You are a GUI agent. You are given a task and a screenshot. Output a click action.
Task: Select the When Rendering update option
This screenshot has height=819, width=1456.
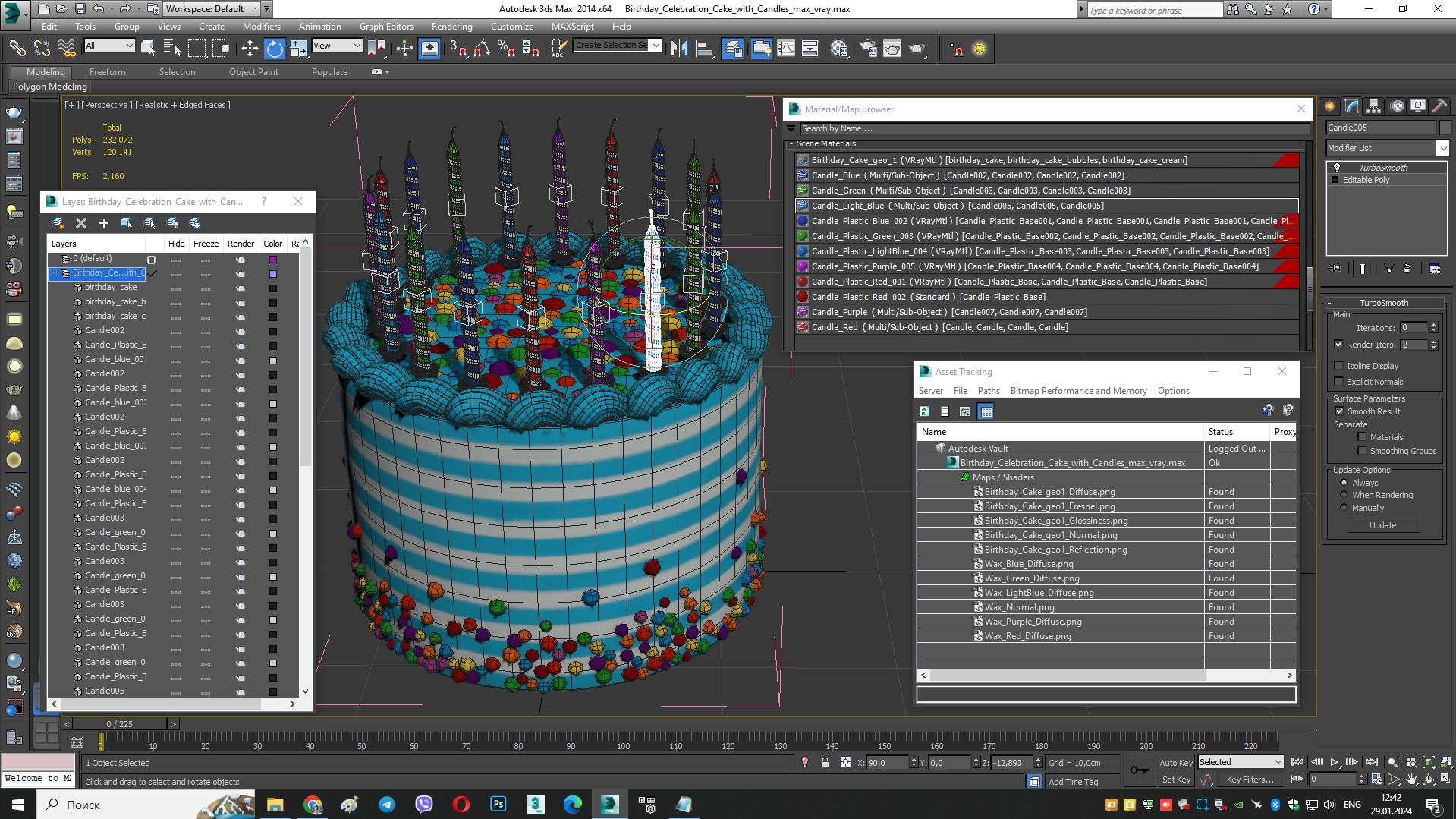[x=1344, y=495]
